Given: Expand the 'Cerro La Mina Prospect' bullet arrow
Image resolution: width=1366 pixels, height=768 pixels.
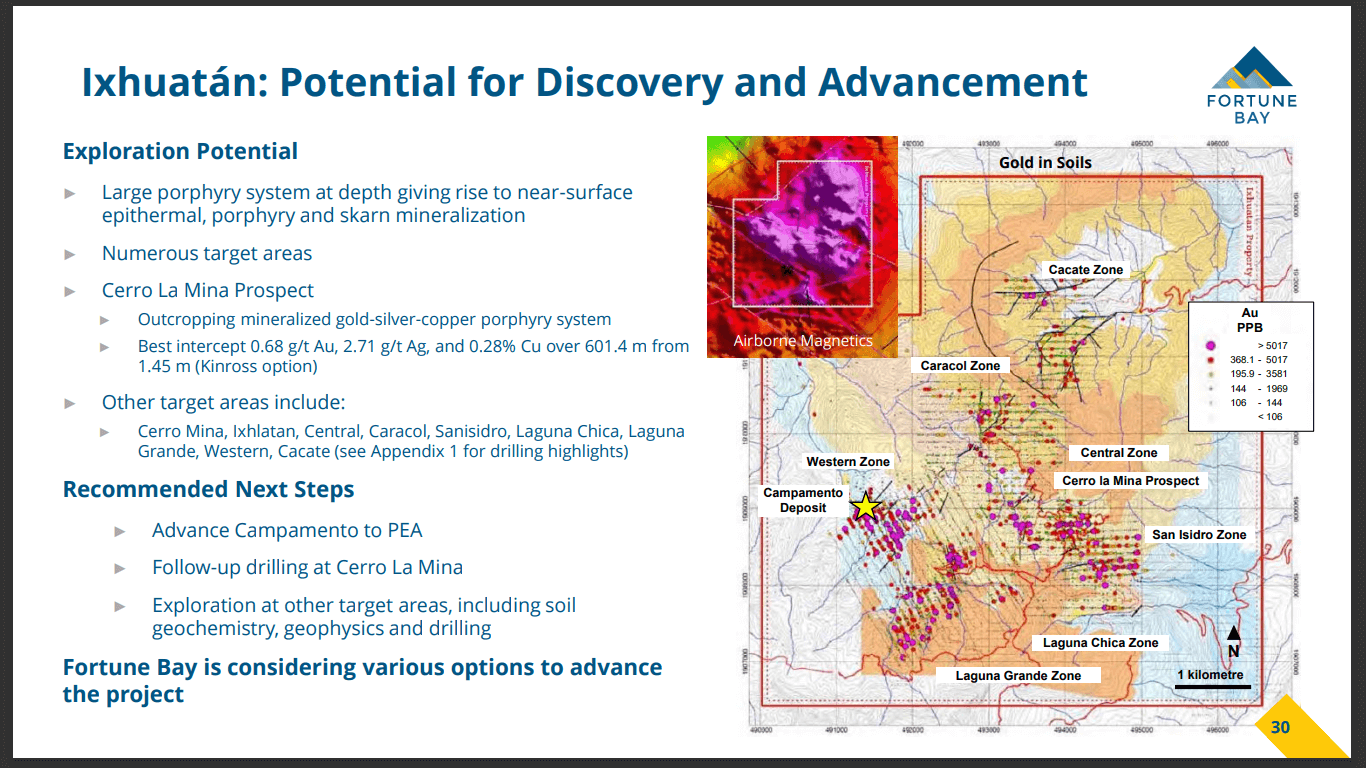Looking at the screenshot, I should [68, 291].
